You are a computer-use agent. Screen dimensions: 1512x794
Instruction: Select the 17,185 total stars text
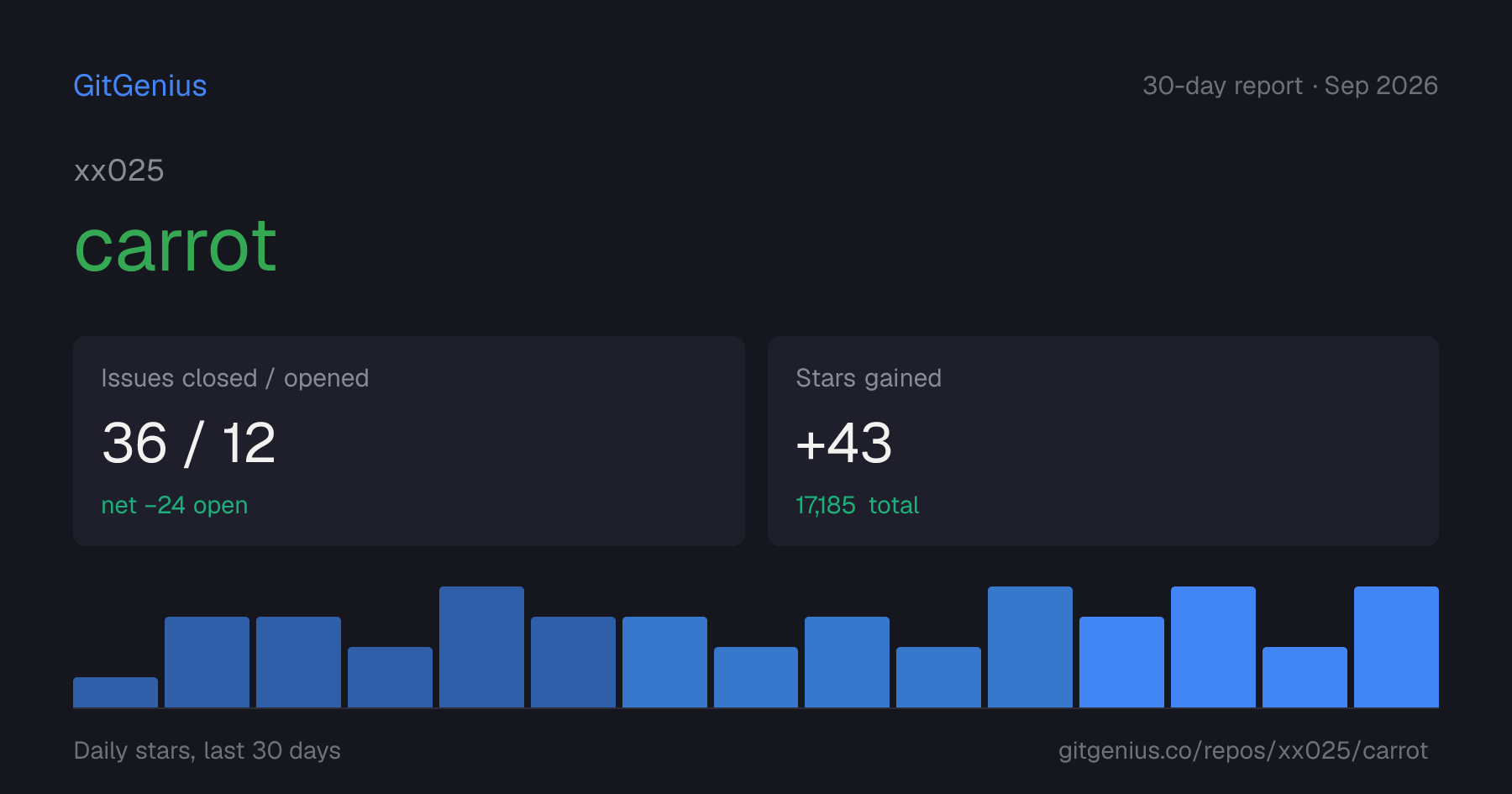point(857,505)
